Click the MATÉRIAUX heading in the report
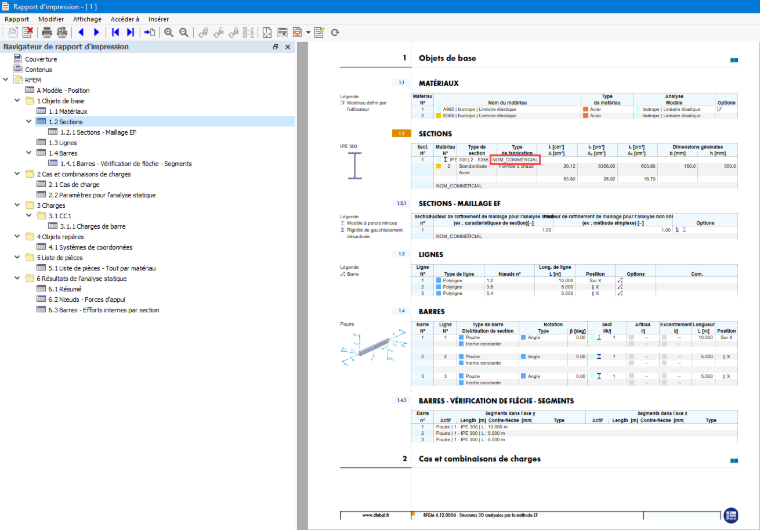This screenshot has width=760, height=530. point(439,83)
